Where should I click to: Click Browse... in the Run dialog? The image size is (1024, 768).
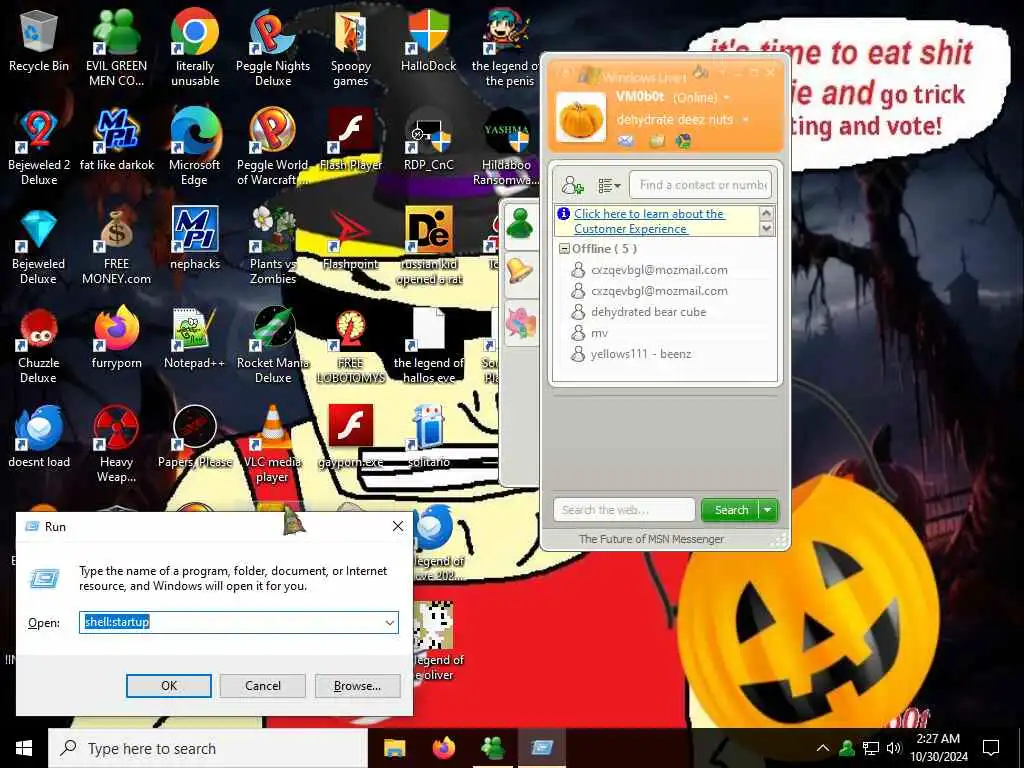pos(357,686)
